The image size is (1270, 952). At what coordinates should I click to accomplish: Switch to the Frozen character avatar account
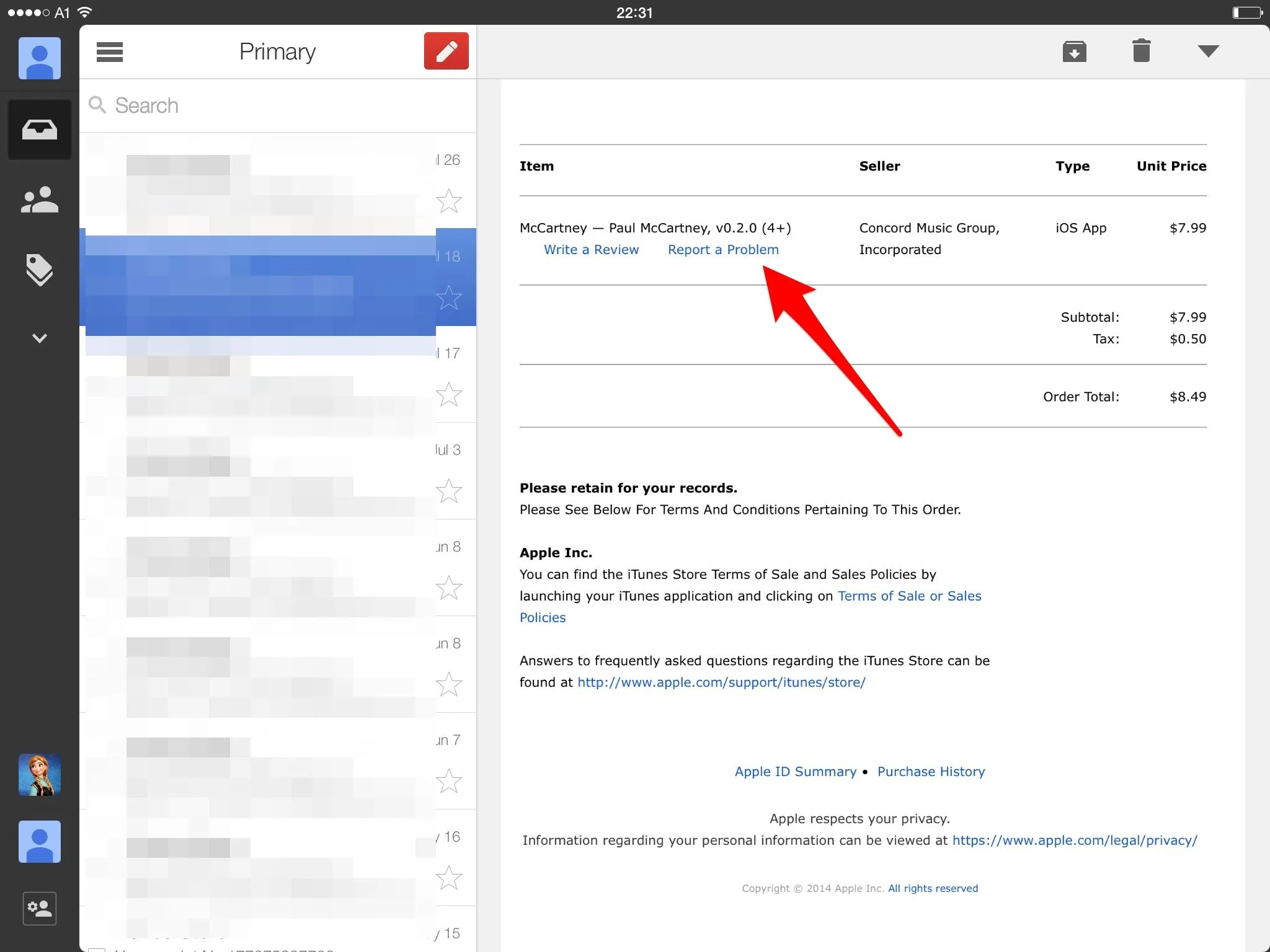pos(40,775)
